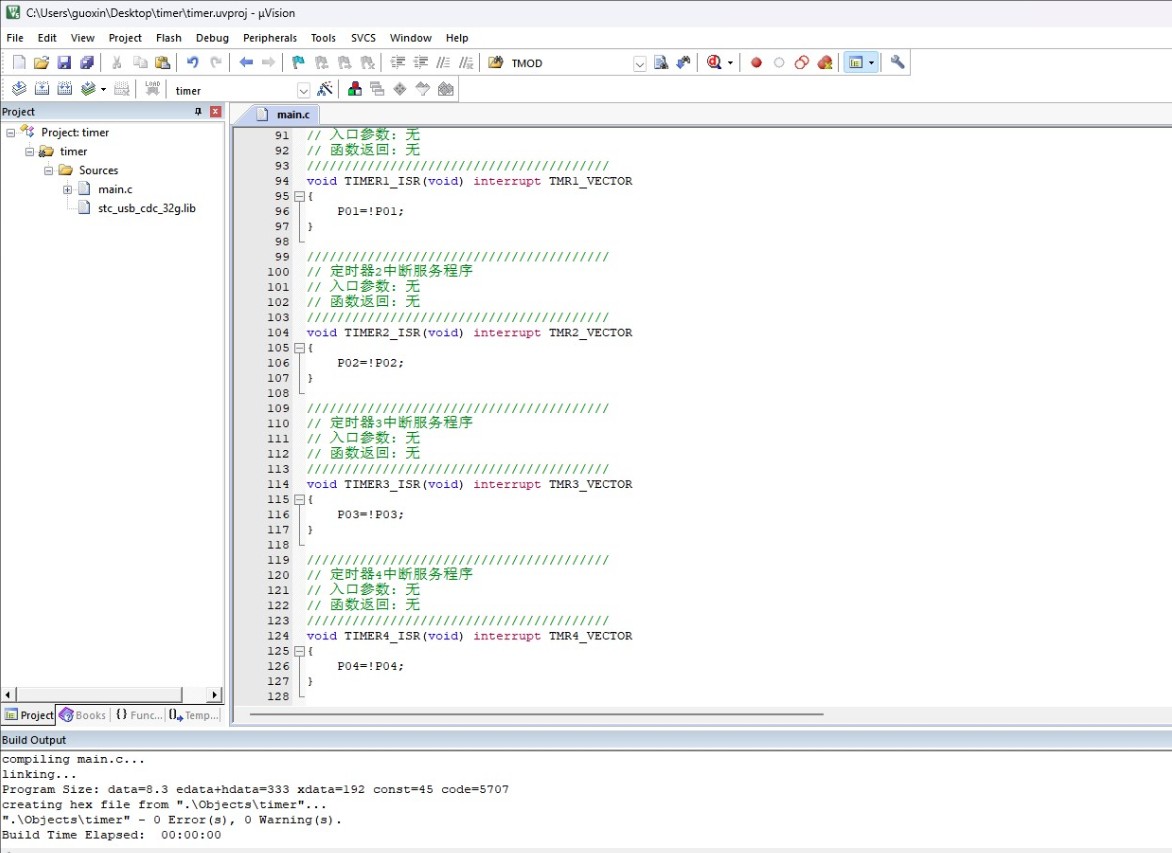Create a new file with the New icon
This screenshot has width=1172, height=853.
pyautogui.click(x=19, y=63)
